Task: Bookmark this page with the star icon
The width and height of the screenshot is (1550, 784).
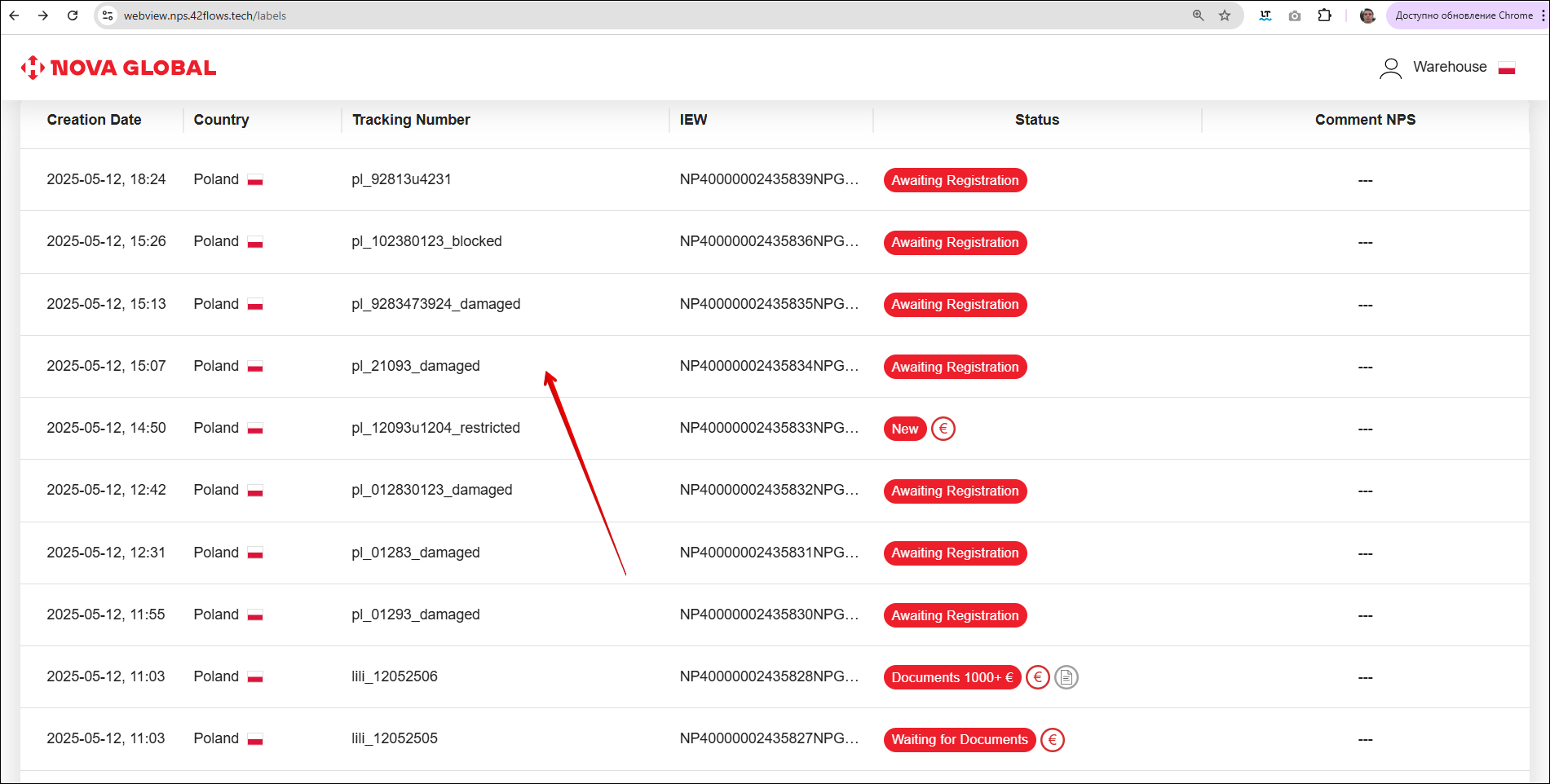Action: point(1224,15)
